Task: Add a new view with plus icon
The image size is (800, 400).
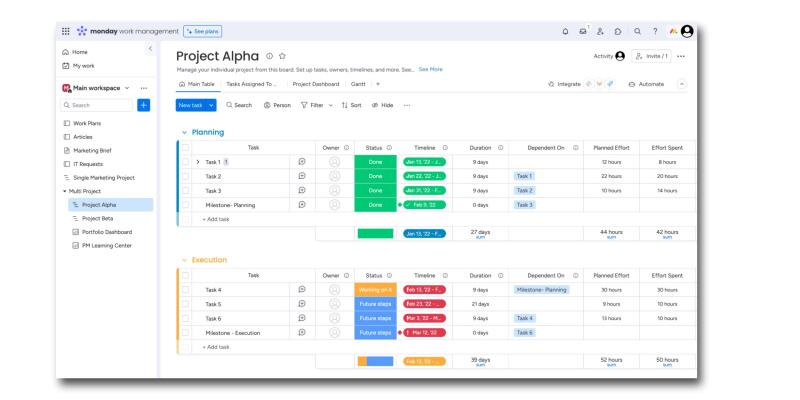Action: (x=378, y=84)
